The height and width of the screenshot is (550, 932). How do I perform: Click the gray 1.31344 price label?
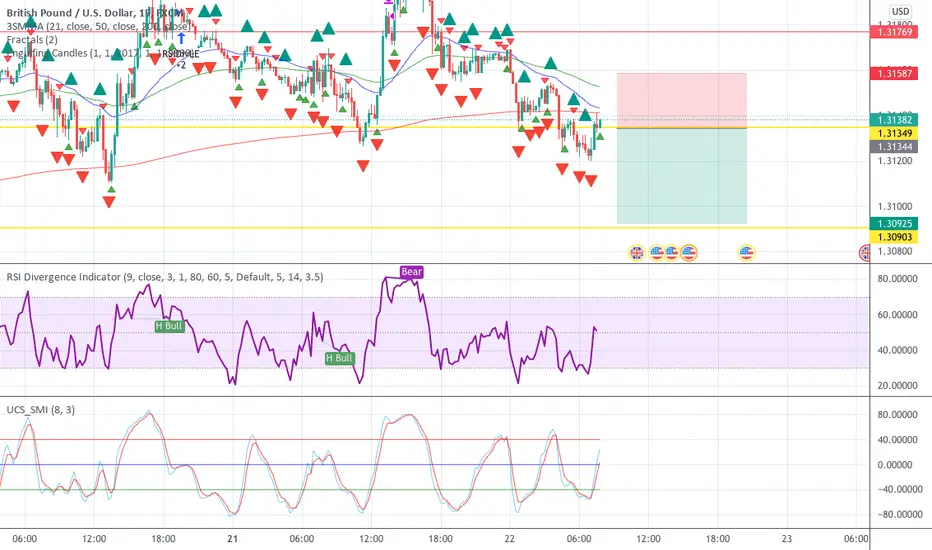[x=895, y=147]
